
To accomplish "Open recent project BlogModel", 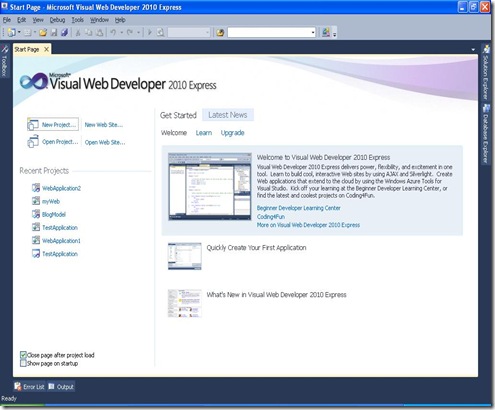I will (54, 214).
